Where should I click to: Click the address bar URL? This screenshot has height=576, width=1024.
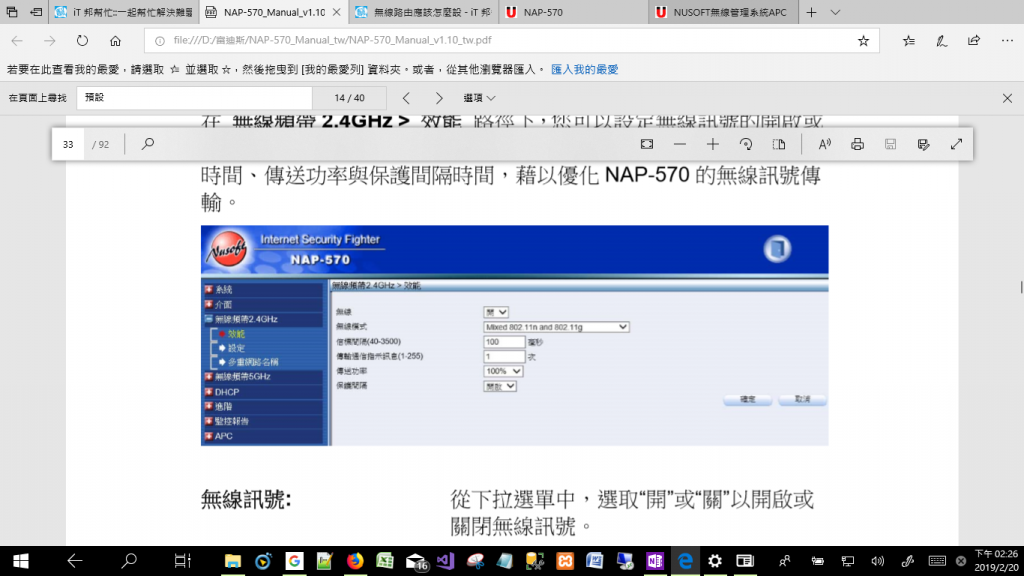[332, 40]
